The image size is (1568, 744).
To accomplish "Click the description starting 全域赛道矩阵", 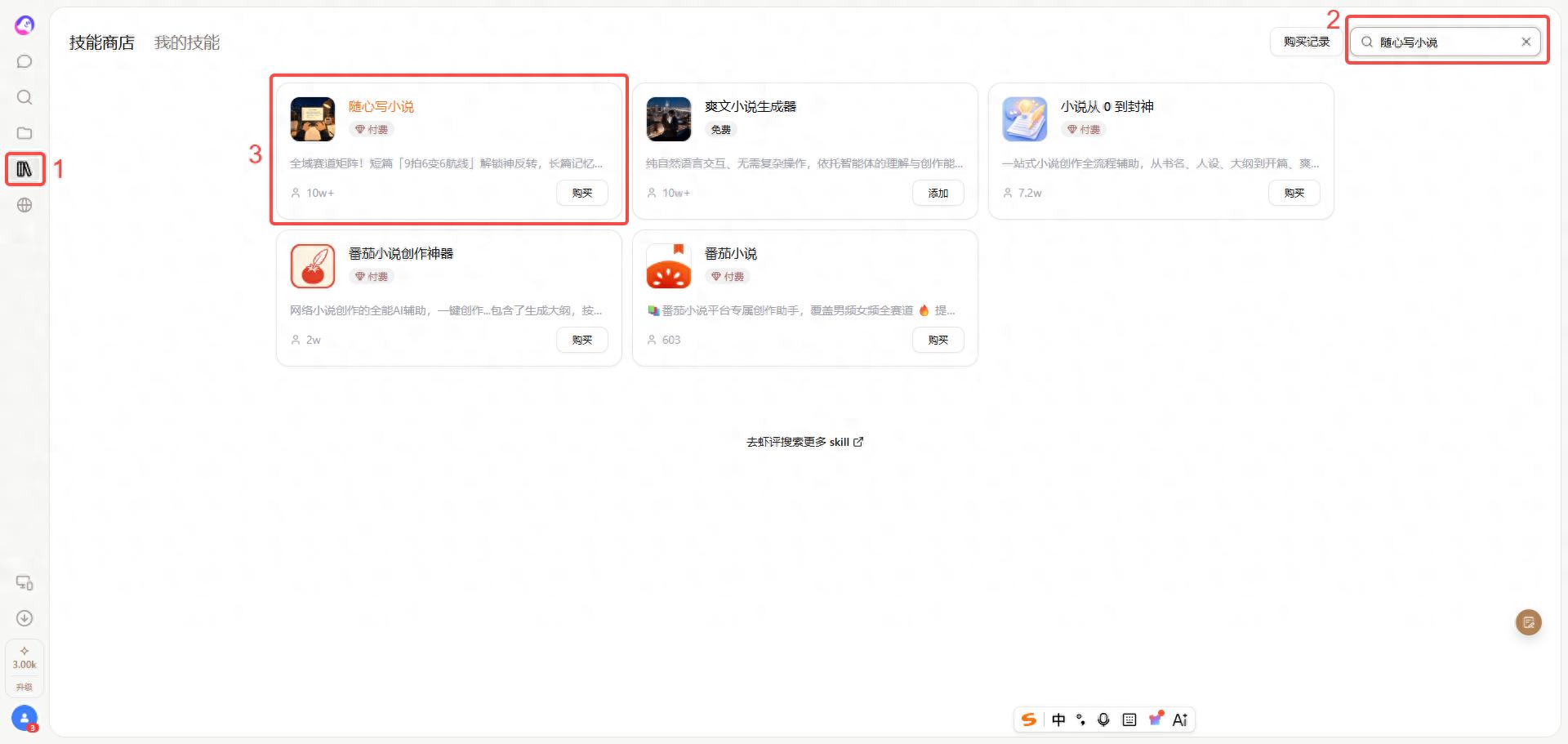I will pos(447,164).
